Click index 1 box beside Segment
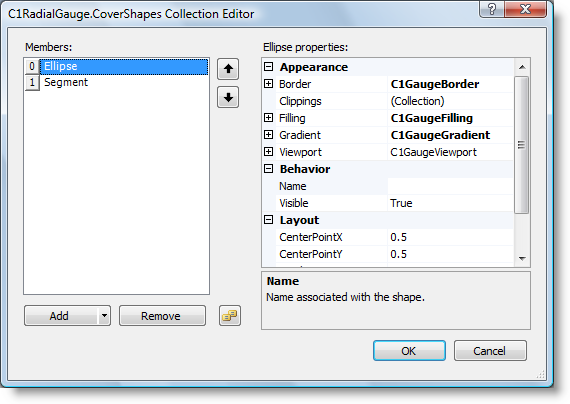The image size is (570, 404). point(32,83)
